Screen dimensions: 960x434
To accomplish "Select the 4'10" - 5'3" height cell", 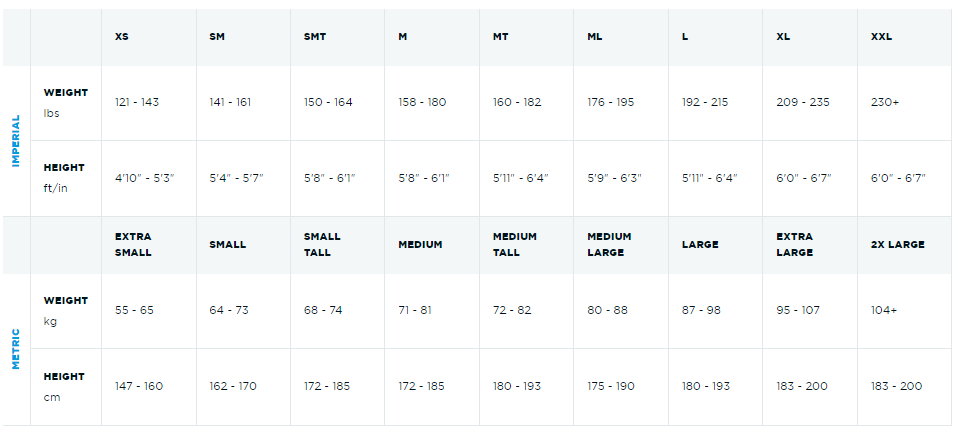I will coord(144,178).
